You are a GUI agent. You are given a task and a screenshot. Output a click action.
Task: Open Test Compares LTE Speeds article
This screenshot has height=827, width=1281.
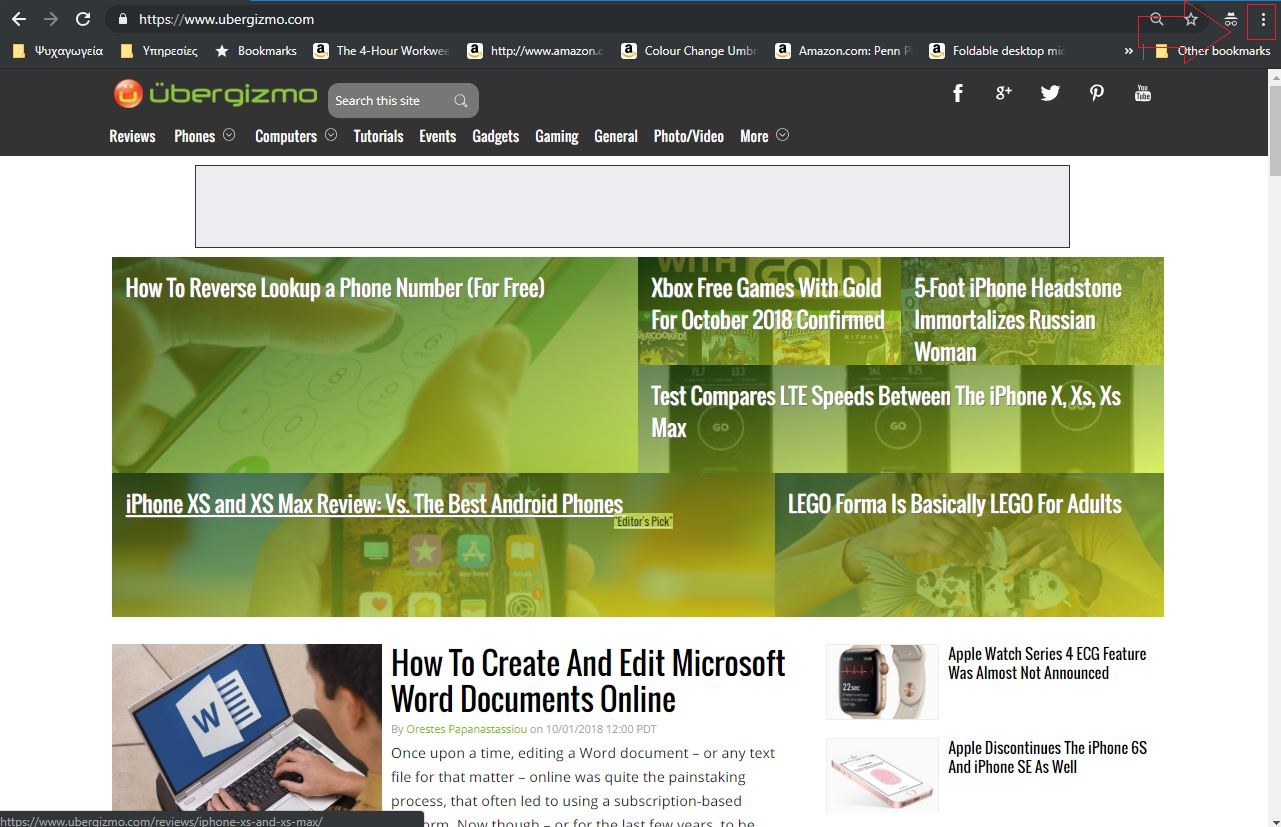click(x=886, y=412)
